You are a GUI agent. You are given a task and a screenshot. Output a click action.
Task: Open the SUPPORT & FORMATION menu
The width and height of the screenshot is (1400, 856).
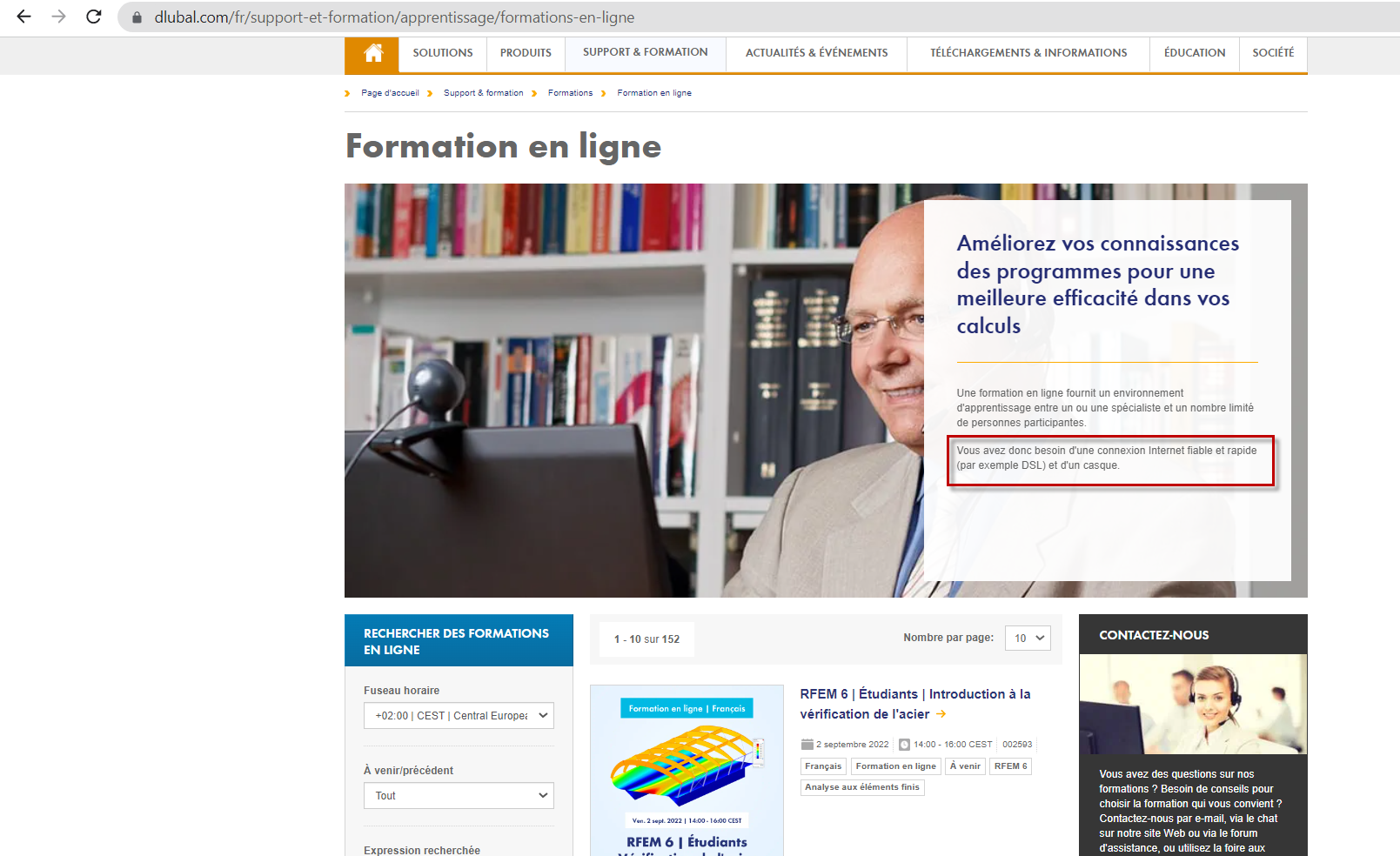tap(645, 52)
